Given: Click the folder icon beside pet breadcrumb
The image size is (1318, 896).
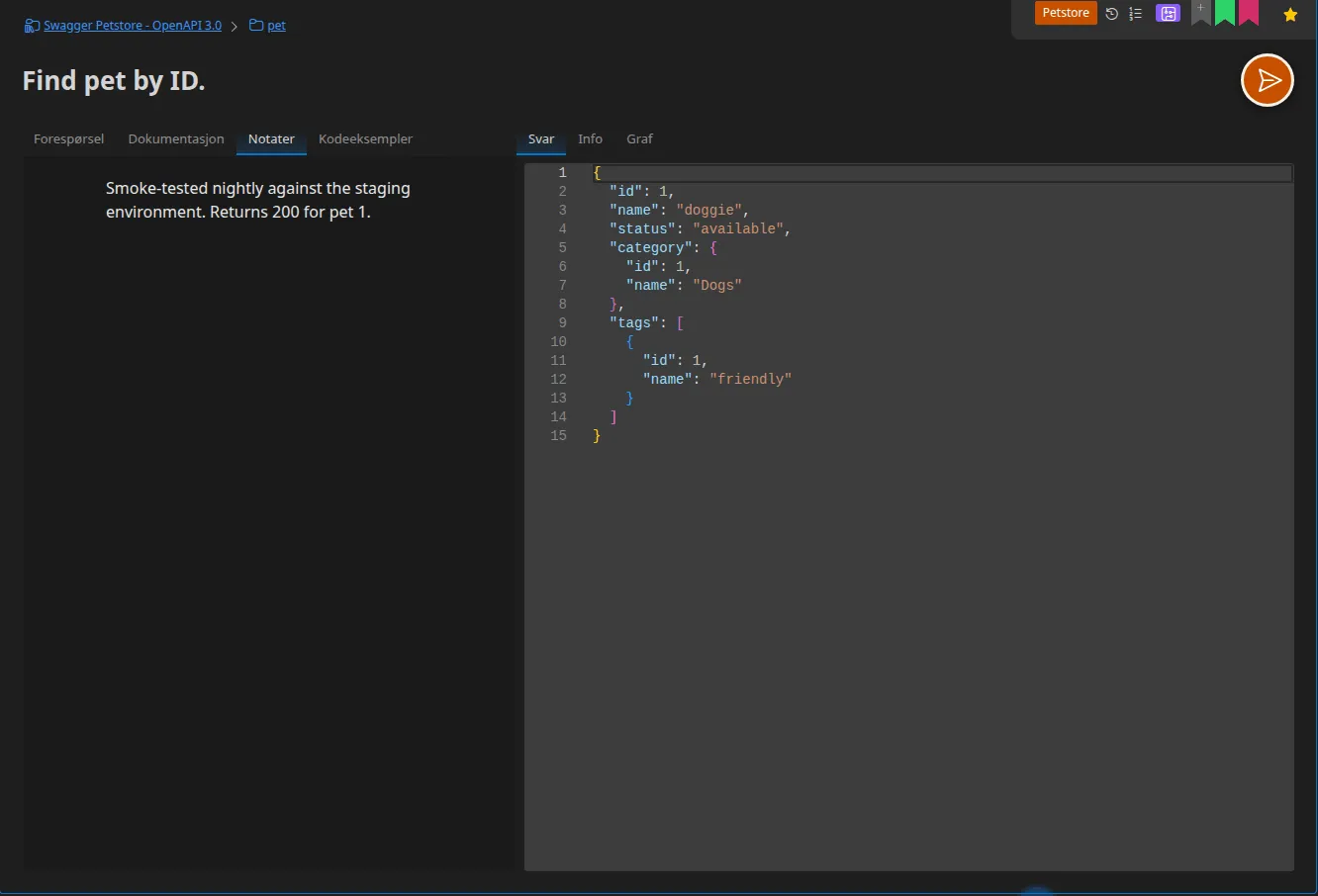Looking at the screenshot, I should 256,26.
